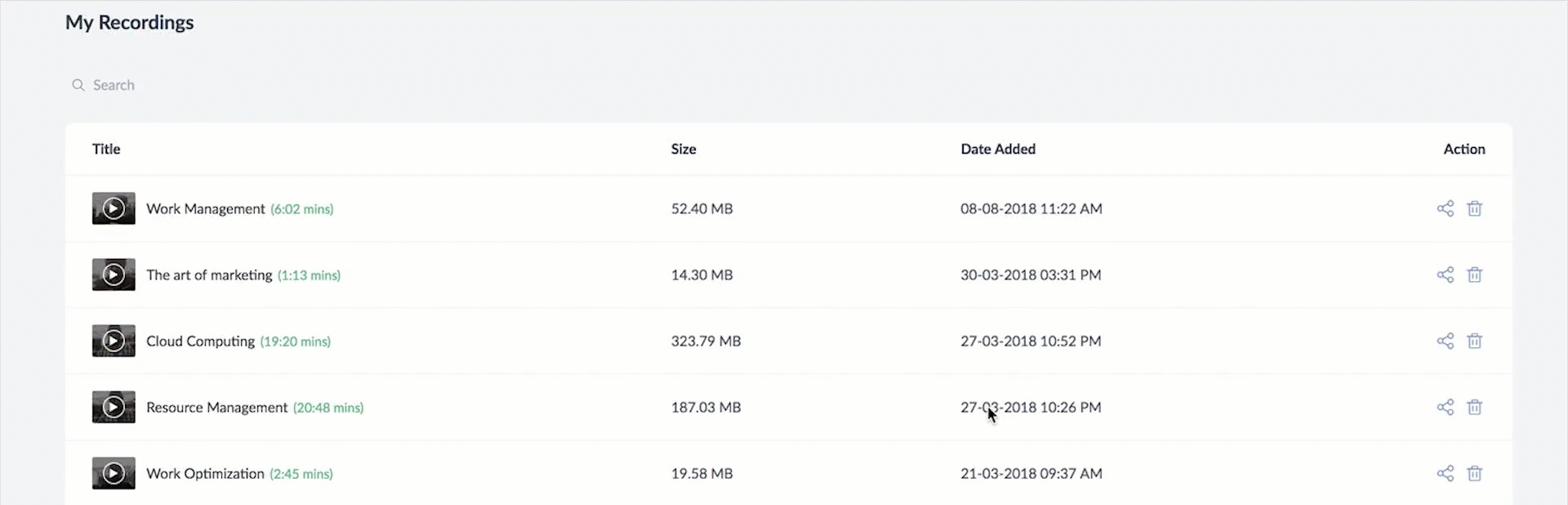Play the Work Management recording thumbnail
Image resolution: width=1568 pixels, height=505 pixels.
tap(114, 208)
